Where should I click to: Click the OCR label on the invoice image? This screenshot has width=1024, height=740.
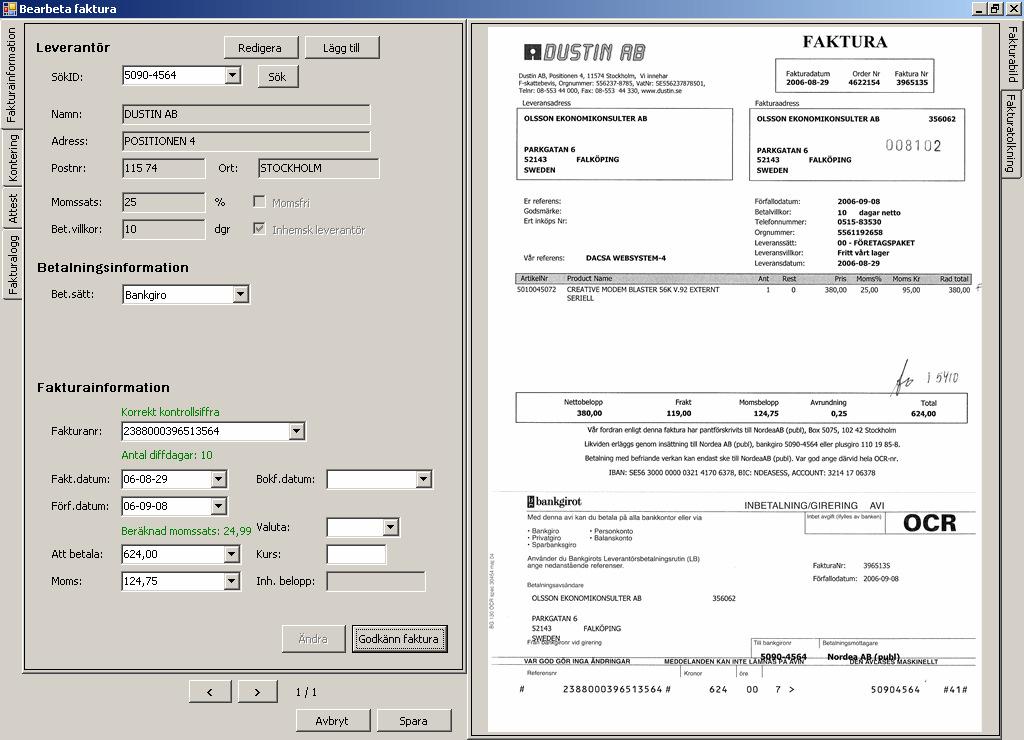pyautogui.click(x=929, y=523)
